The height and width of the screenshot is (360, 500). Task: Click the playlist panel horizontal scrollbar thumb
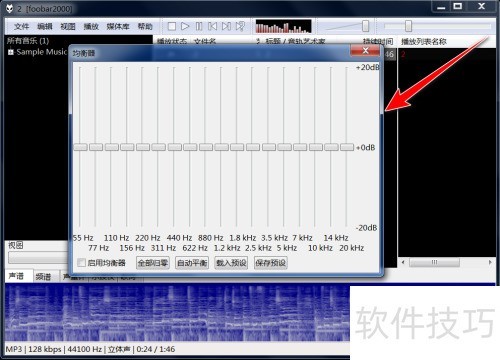[x=434, y=262]
